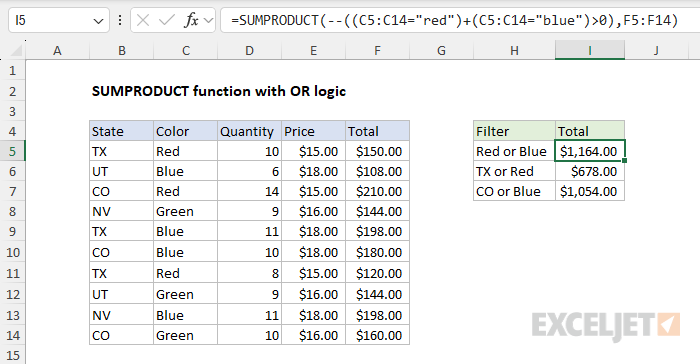Viewport: 700px width, 364px height.
Task: Select column J header
Action: click(656, 50)
